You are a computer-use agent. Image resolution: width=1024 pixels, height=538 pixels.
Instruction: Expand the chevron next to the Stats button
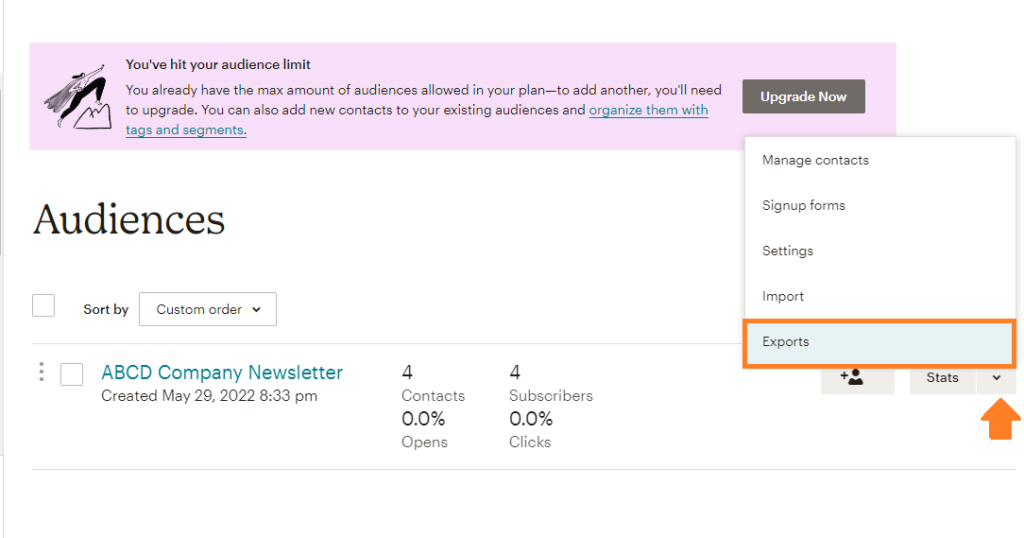[x=996, y=377]
